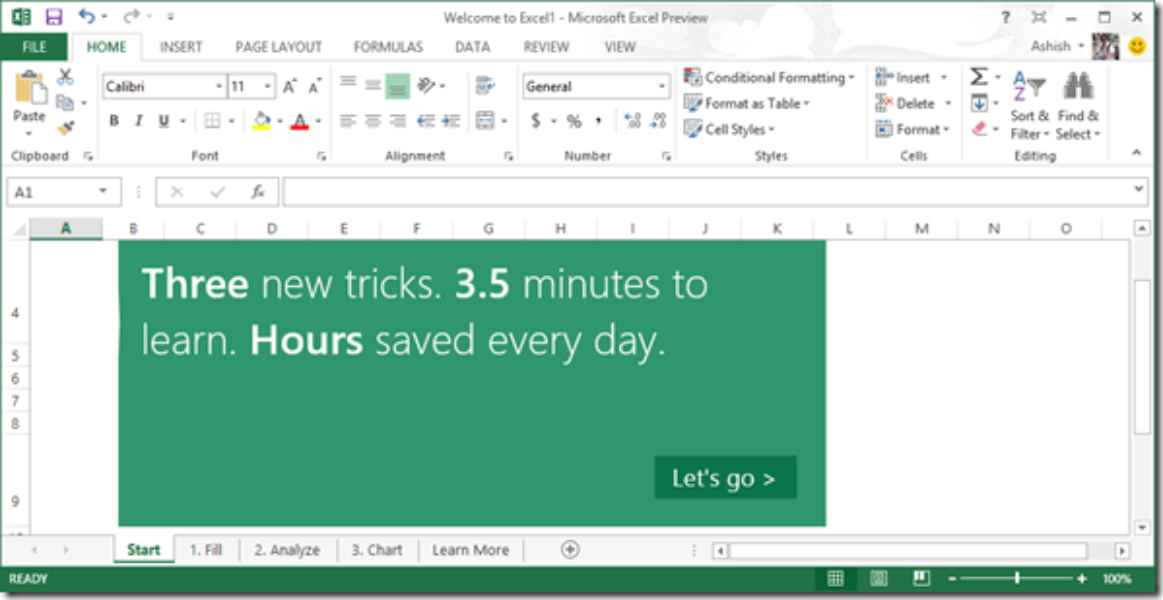Click Decrease Indent icon
The width and height of the screenshot is (1163, 600).
[x=425, y=120]
